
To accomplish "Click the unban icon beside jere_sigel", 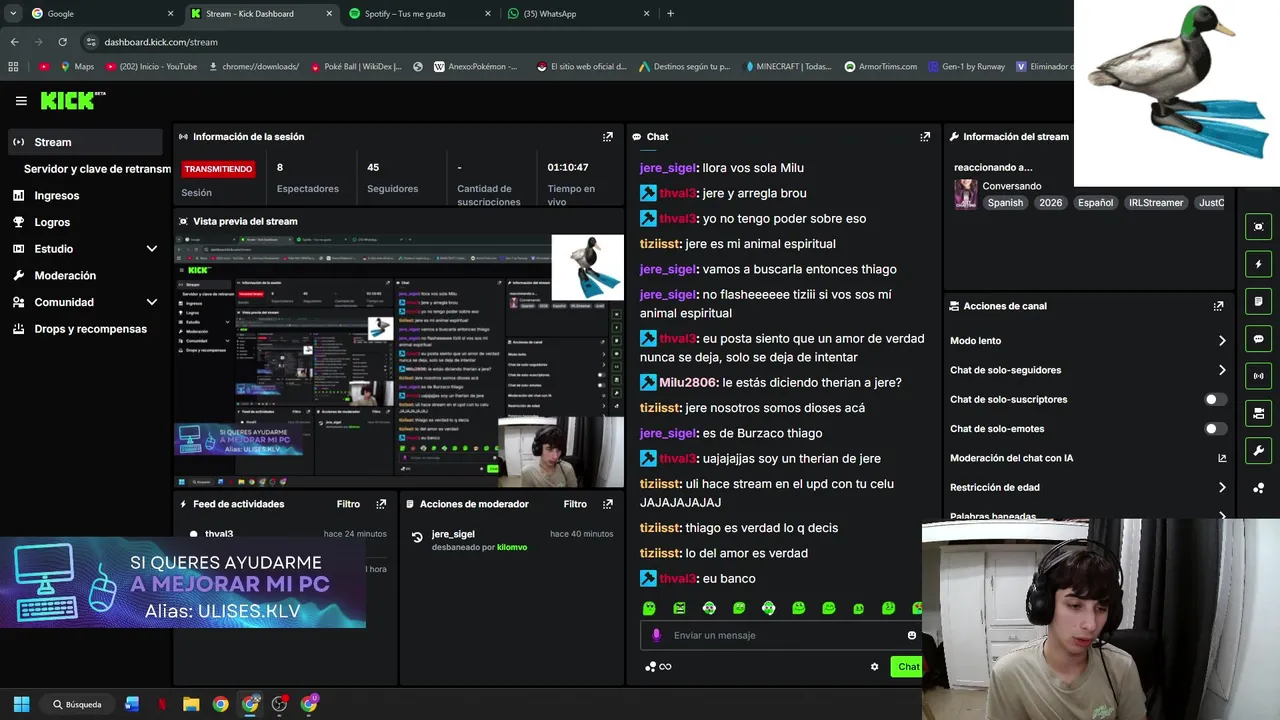I will (x=417, y=538).
